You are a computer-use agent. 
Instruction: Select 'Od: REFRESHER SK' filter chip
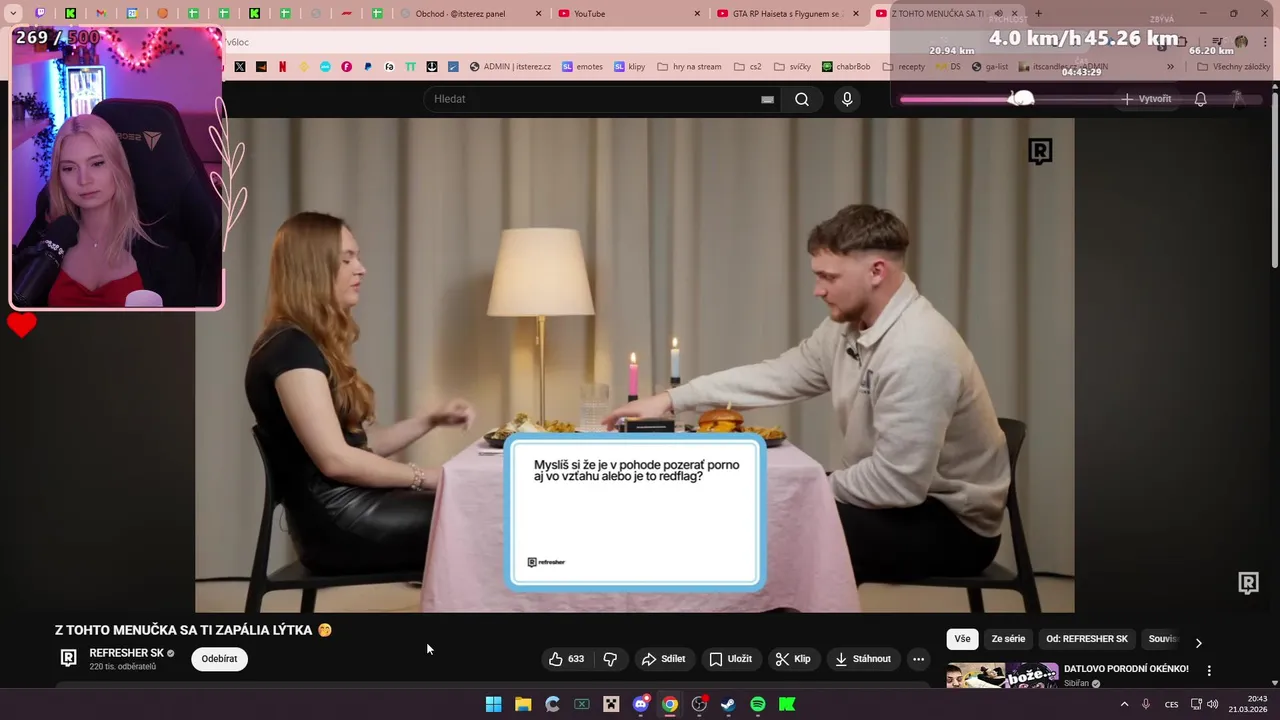click(1086, 639)
